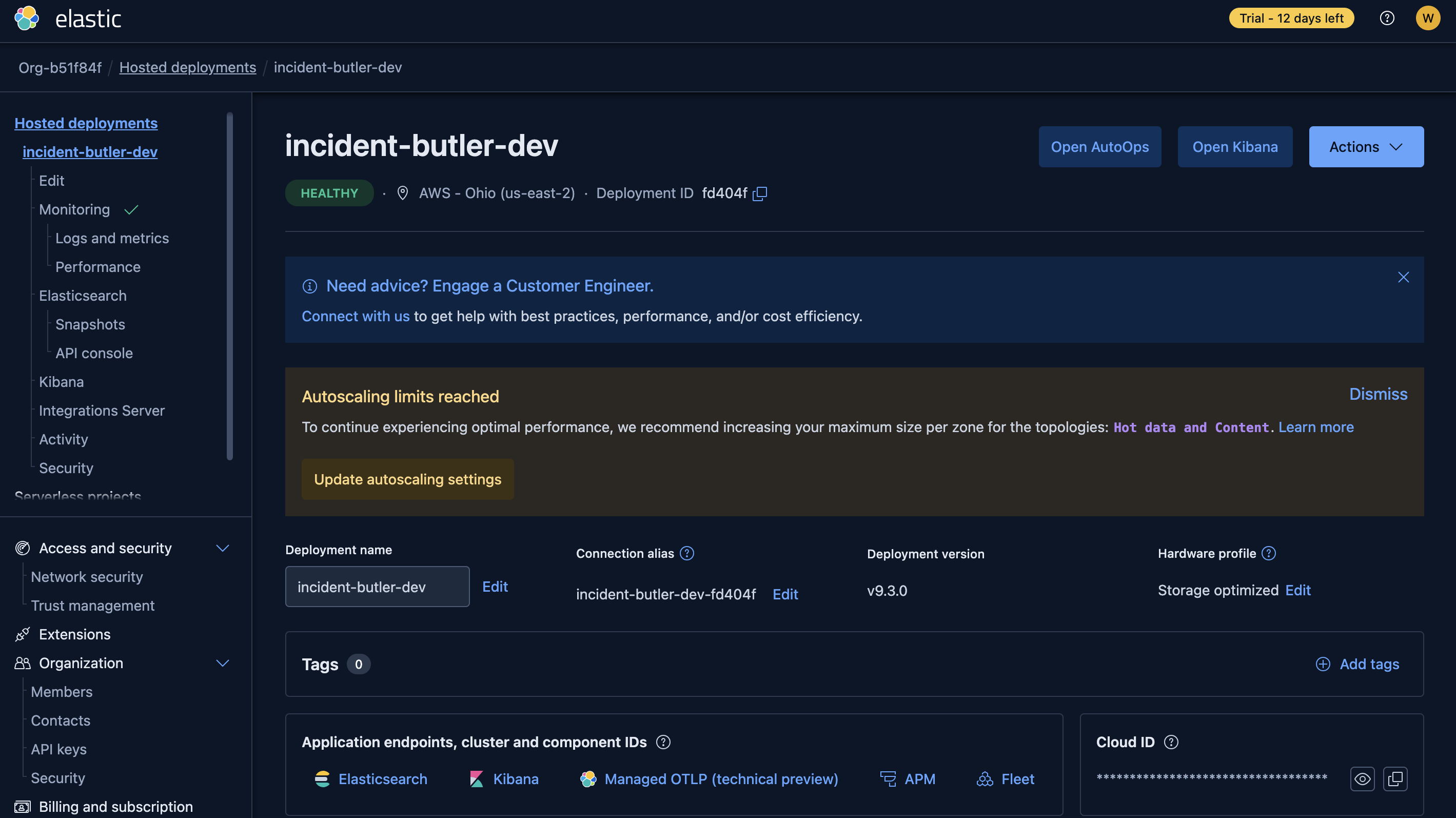Image resolution: width=1456 pixels, height=818 pixels.
Task: Collapse the Organization section
Action: click(223, 663)
